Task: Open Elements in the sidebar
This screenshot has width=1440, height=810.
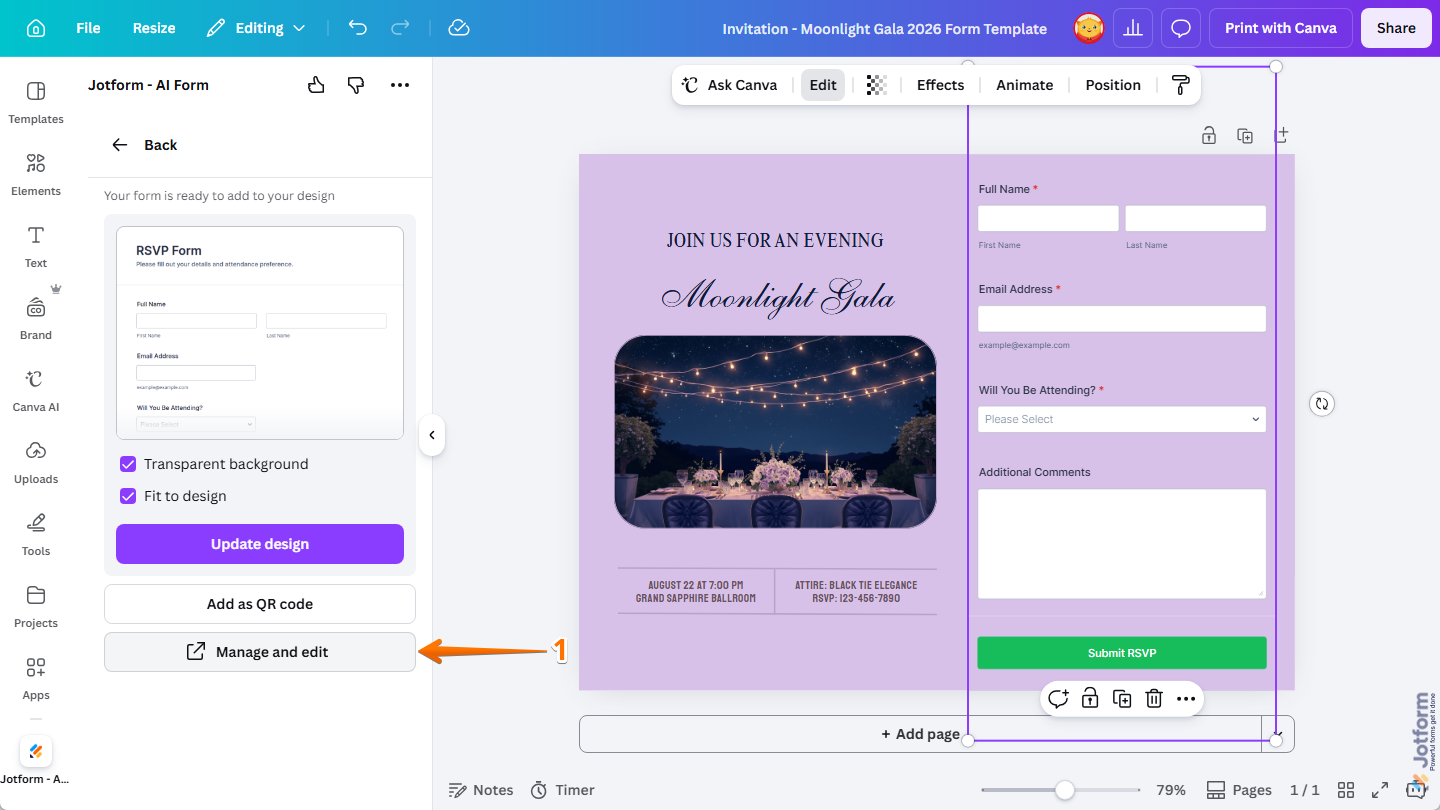Action: 36,175
